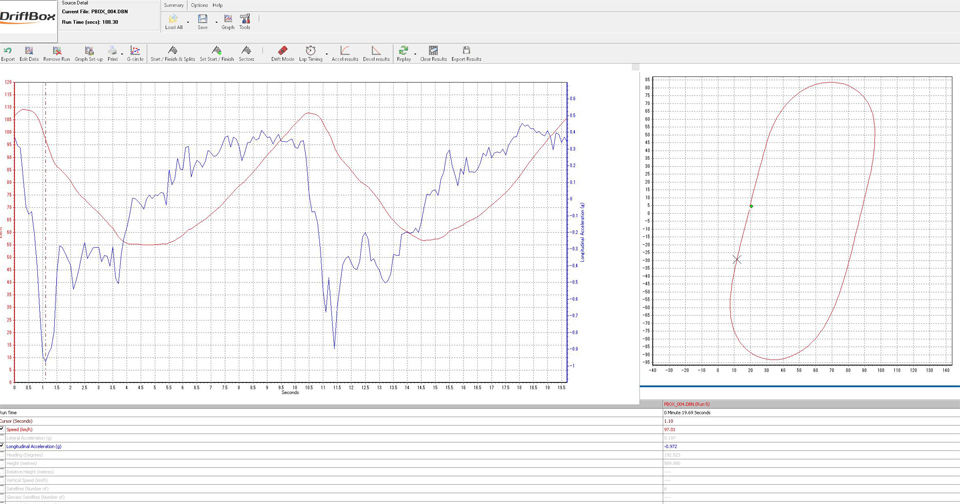
Task: Click the Save icon in the toolbar
Action: pos(202,19)
